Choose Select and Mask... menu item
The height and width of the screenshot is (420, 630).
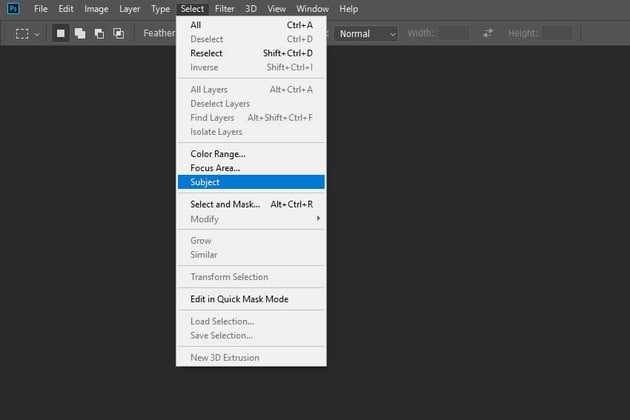(x=251, y=204)
